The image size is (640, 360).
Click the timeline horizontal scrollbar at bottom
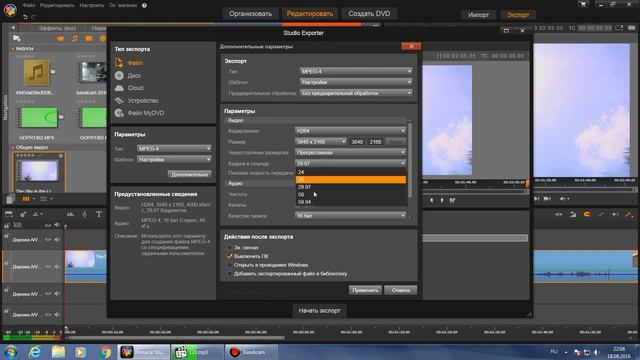[176, 338]
